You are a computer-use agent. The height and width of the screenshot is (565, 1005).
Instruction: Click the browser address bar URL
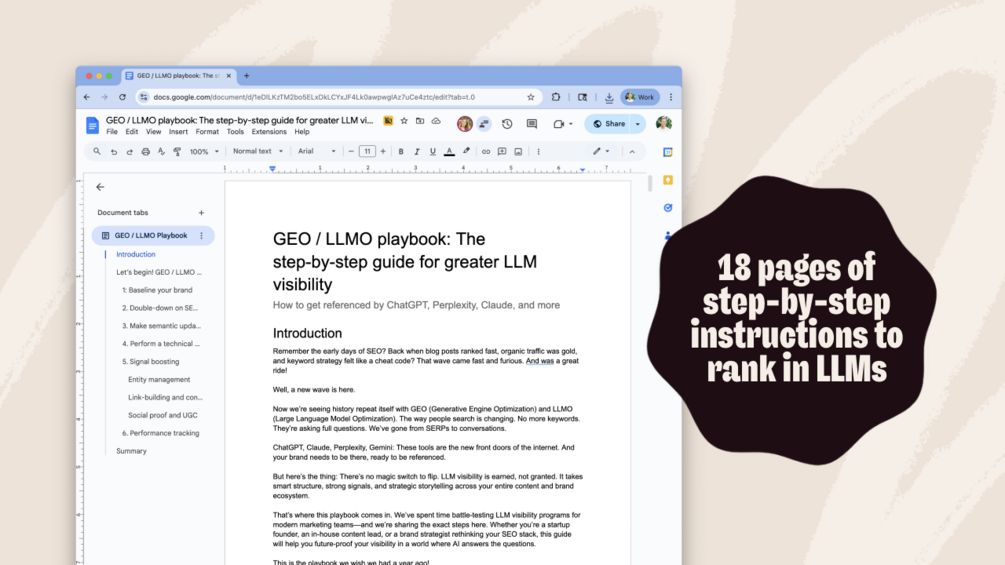pyautogui.click(x=314, y=97)
